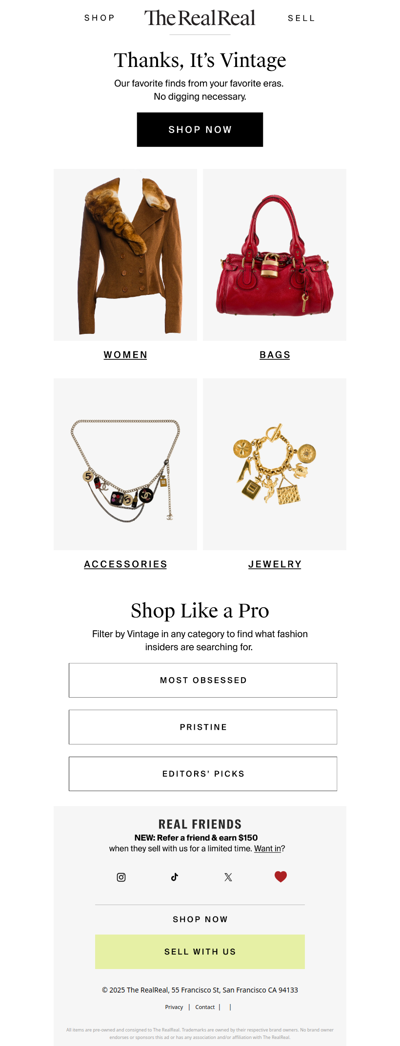Select the MOST OBSESSED button
Viewport: 400px width, 1046px height.
click(203, 680)
